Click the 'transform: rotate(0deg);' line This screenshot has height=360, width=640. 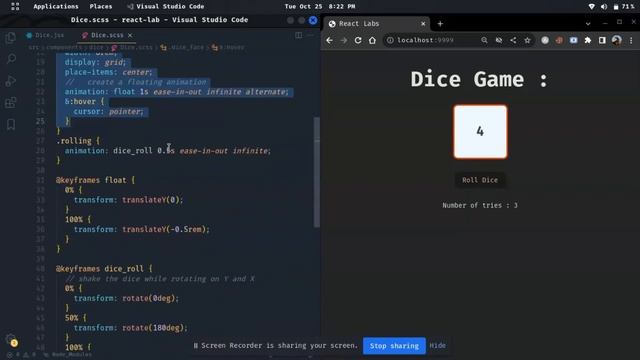click(x=126, y=298)
